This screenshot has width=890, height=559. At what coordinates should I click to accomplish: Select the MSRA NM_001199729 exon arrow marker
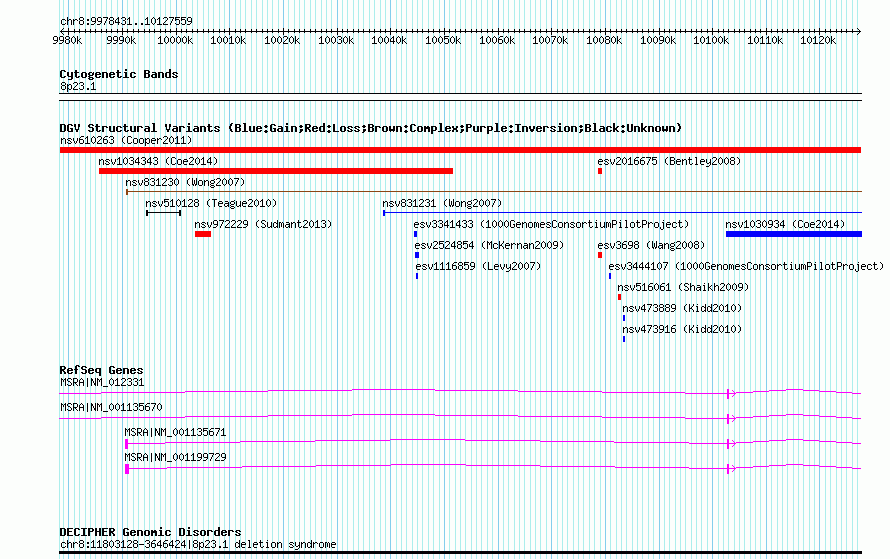pos(731,468)
